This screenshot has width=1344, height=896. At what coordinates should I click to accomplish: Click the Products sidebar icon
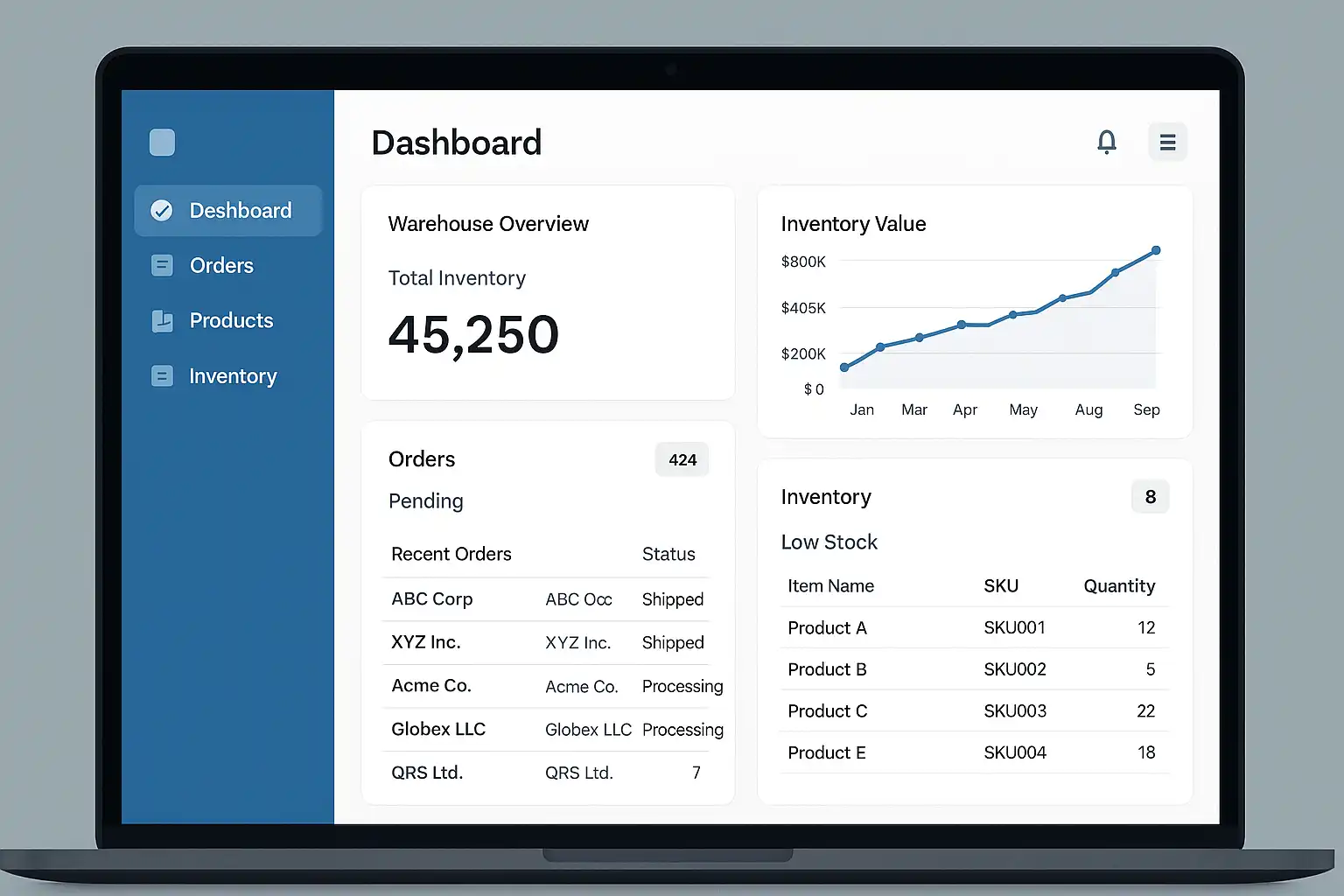coord(162,321)
